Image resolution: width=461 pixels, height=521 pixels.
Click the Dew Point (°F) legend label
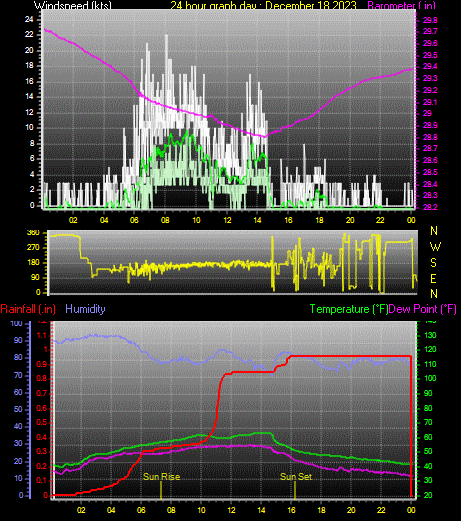click(422, 309)
